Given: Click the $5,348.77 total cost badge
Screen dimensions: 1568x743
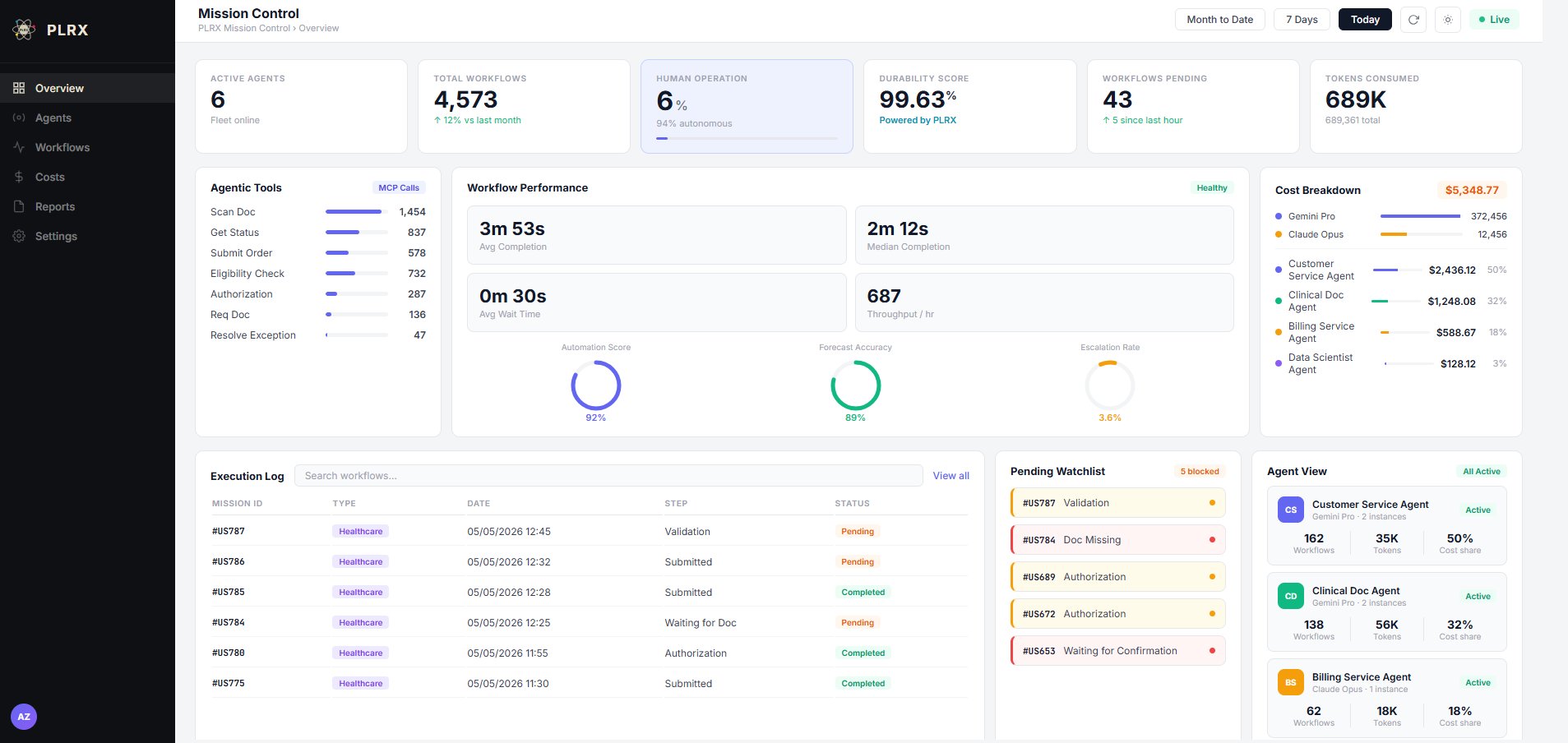Looking at the screenshot, I should point(1472,190).
